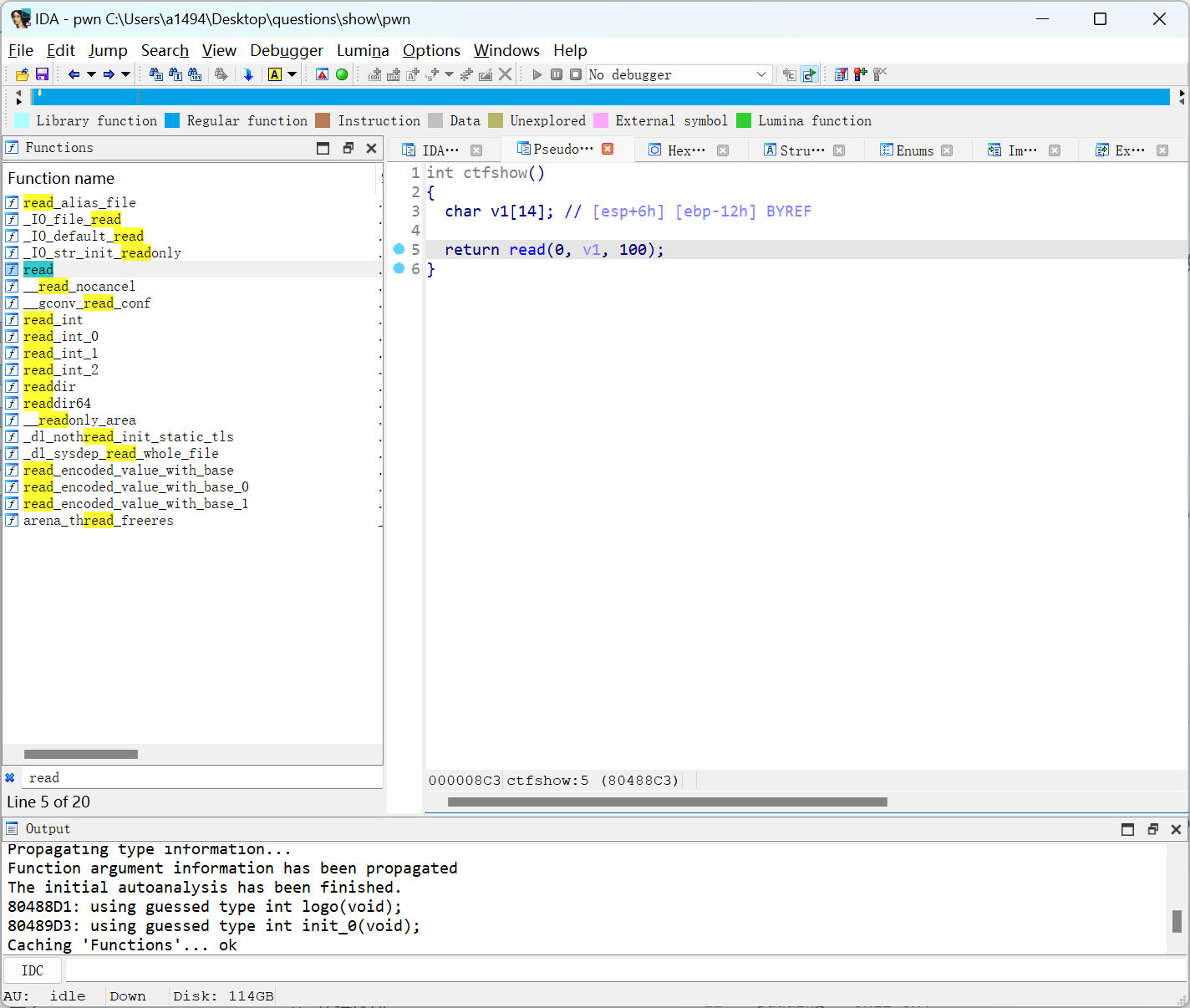This screenshot has height=1008, width=1190.
Task: Switch to the Enums tab
Action: coord(915,150)
